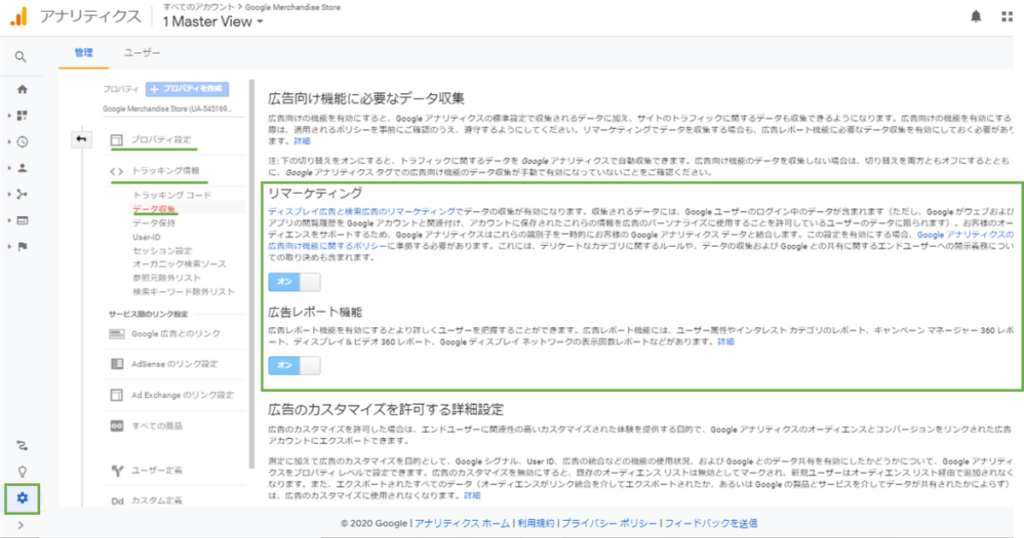The height and width of the screenshot is (538, 1024).
Task: Open セッション設定 menu item
Action: (x=163, y=251)
